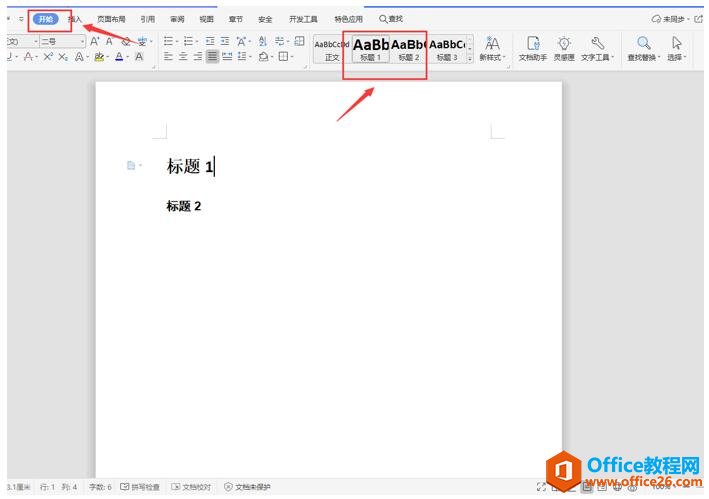Screen dimensions: 709x499
Task: Expand the style gallery scroll arrow
Action: pos(470,57)
